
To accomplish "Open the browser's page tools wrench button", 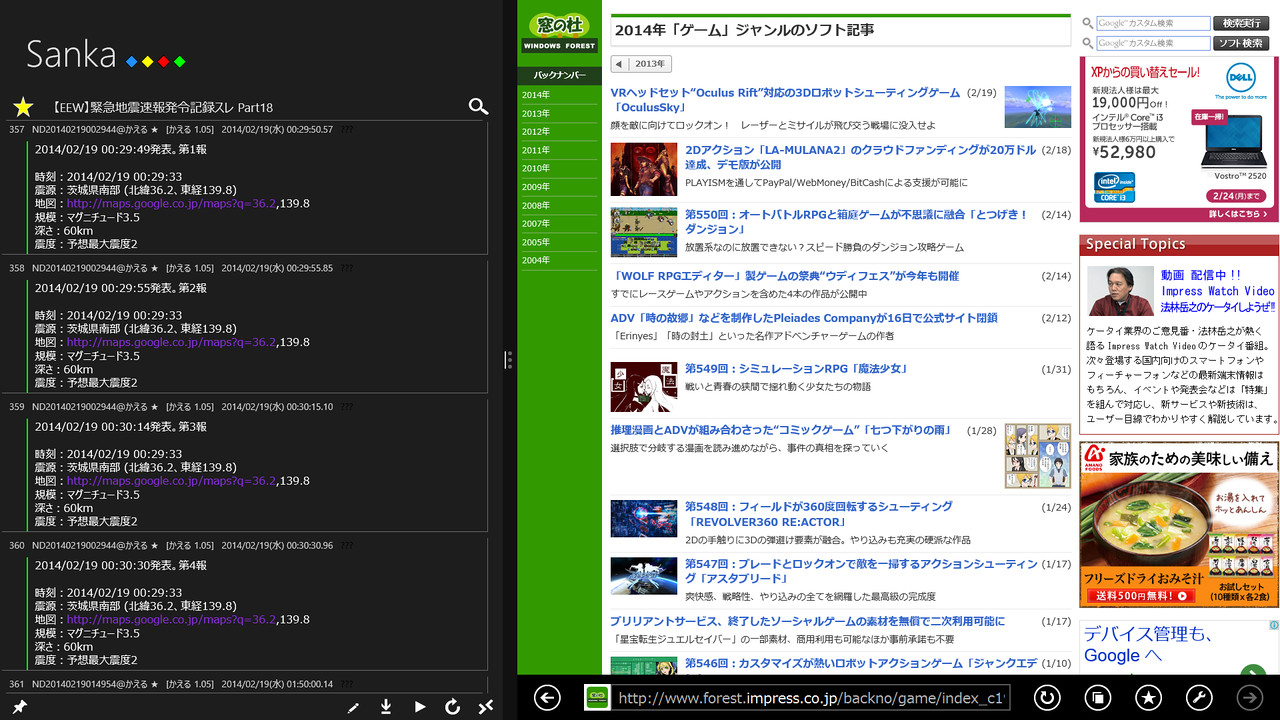I will (x=1199, y=697).
